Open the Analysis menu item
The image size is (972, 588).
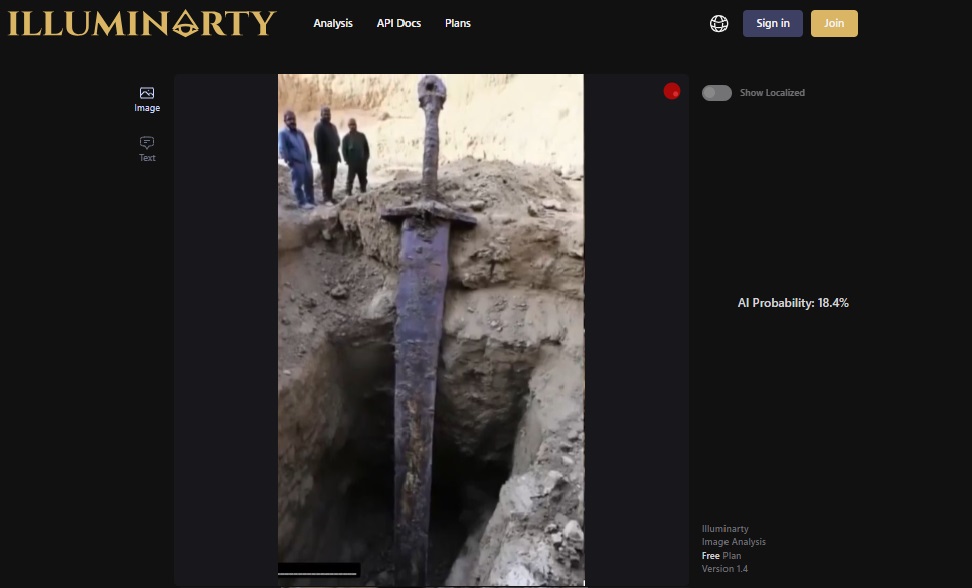tap(333, 23)
